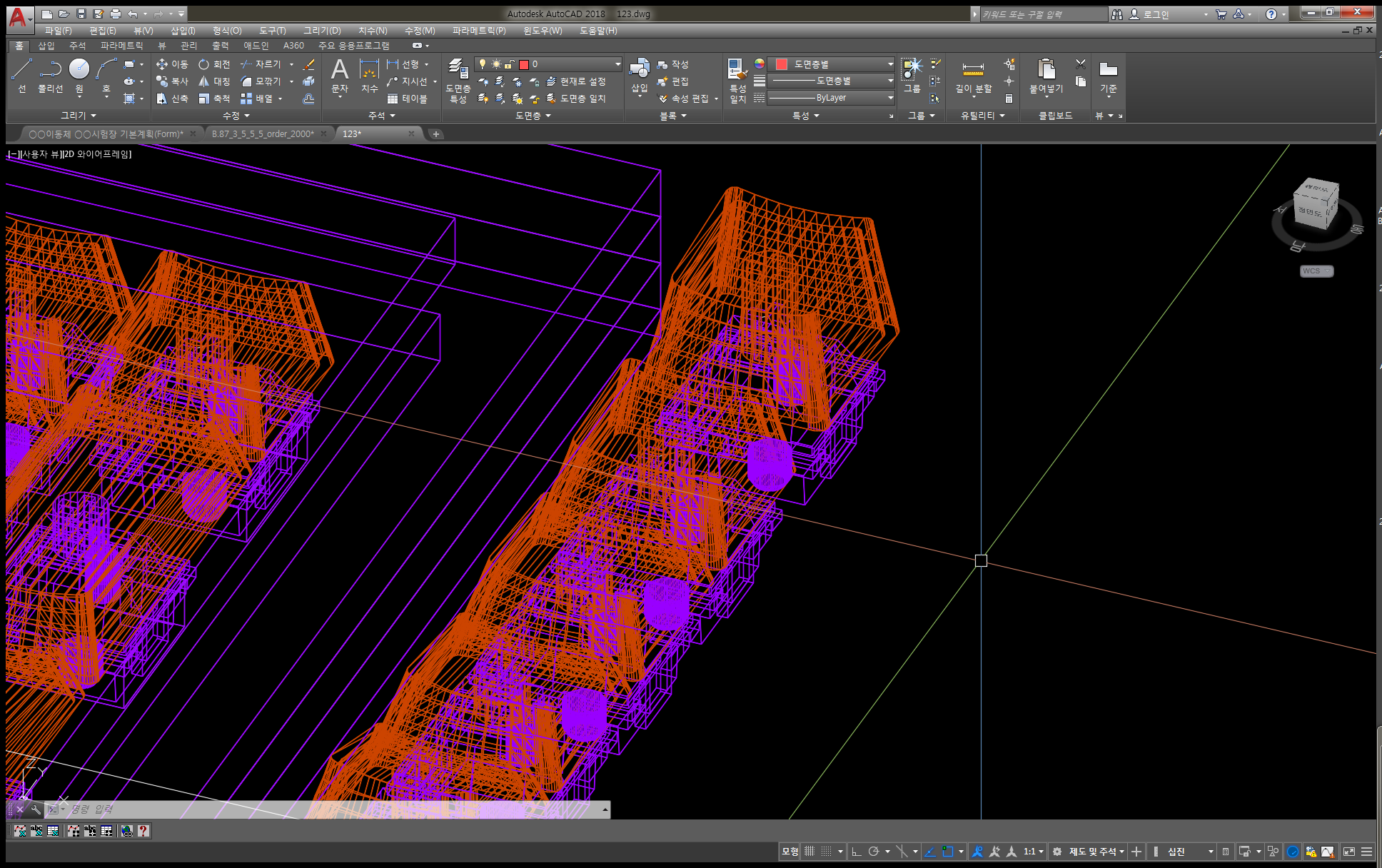The image size is (1382, 868).
Task: Click the Dimension (치수) tool
Action: (369, 76)
